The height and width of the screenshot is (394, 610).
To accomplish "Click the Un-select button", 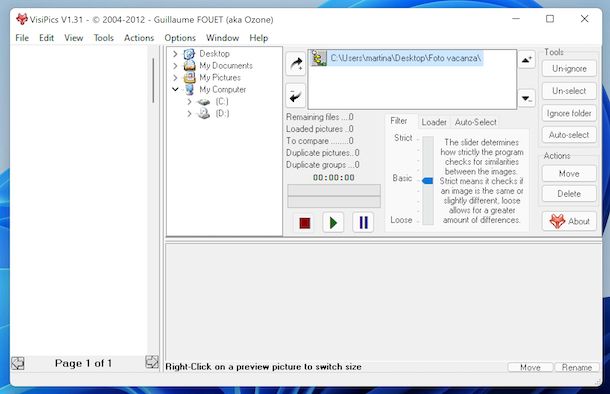I will pos(569,91).
